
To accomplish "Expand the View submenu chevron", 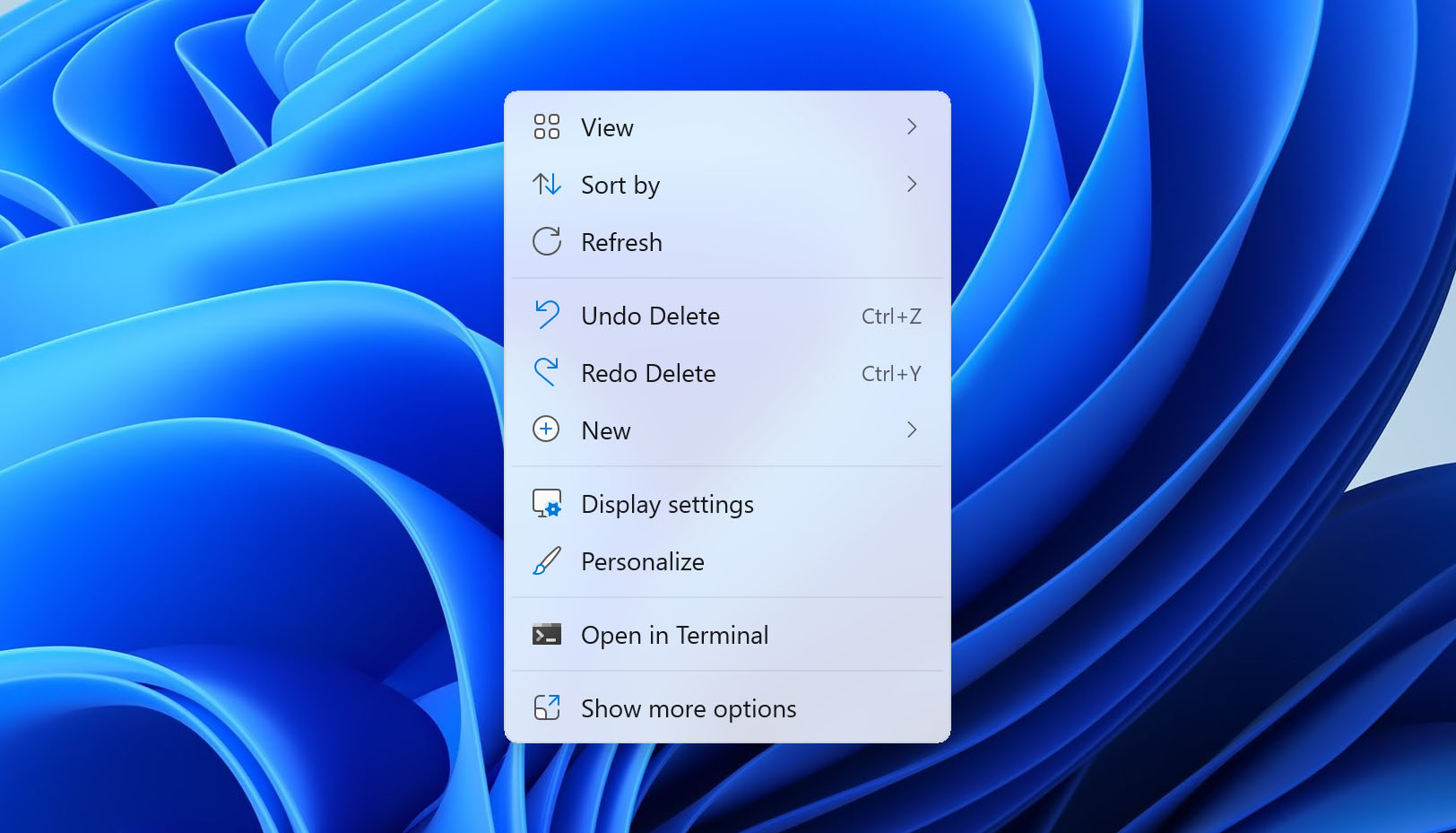I will point(911,127).
